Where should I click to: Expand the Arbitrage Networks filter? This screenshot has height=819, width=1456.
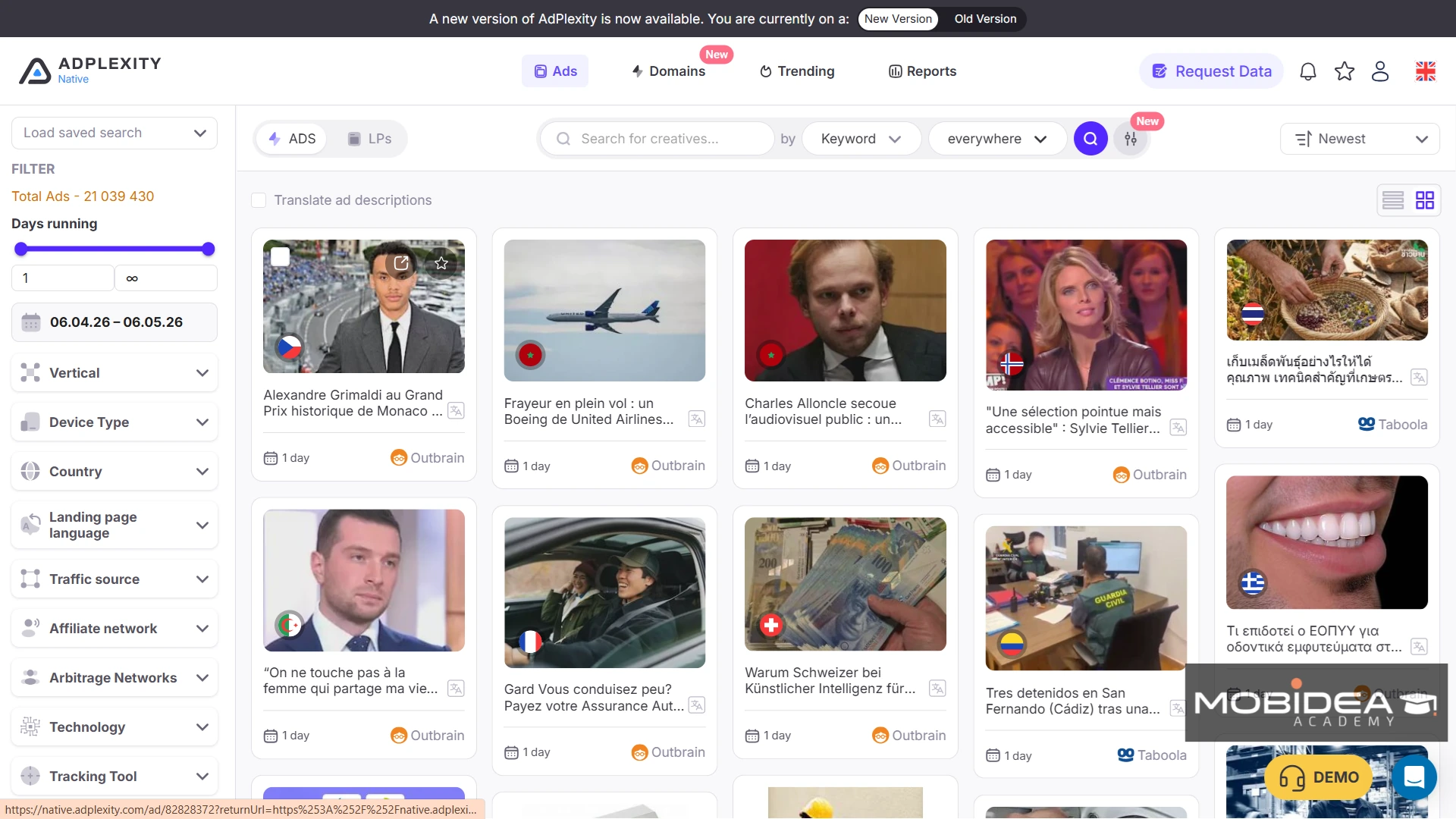coord(115,678)
